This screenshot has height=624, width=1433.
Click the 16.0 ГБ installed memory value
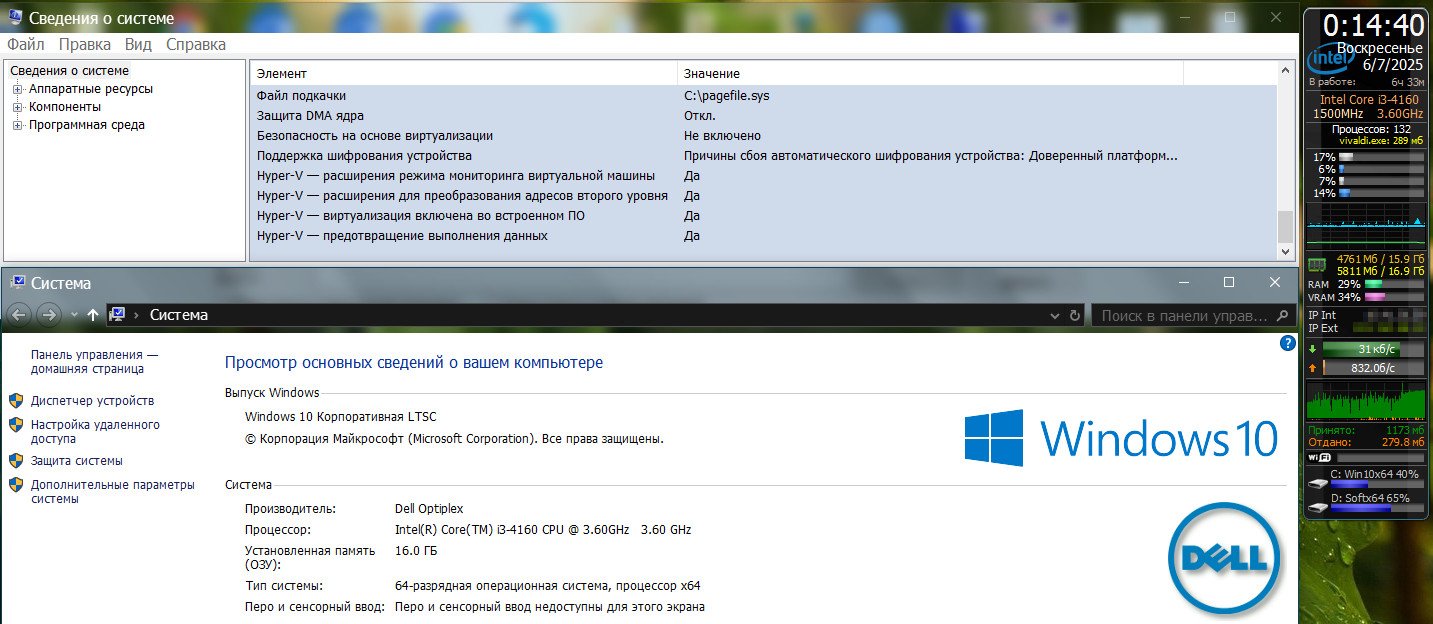pos(416,551)
